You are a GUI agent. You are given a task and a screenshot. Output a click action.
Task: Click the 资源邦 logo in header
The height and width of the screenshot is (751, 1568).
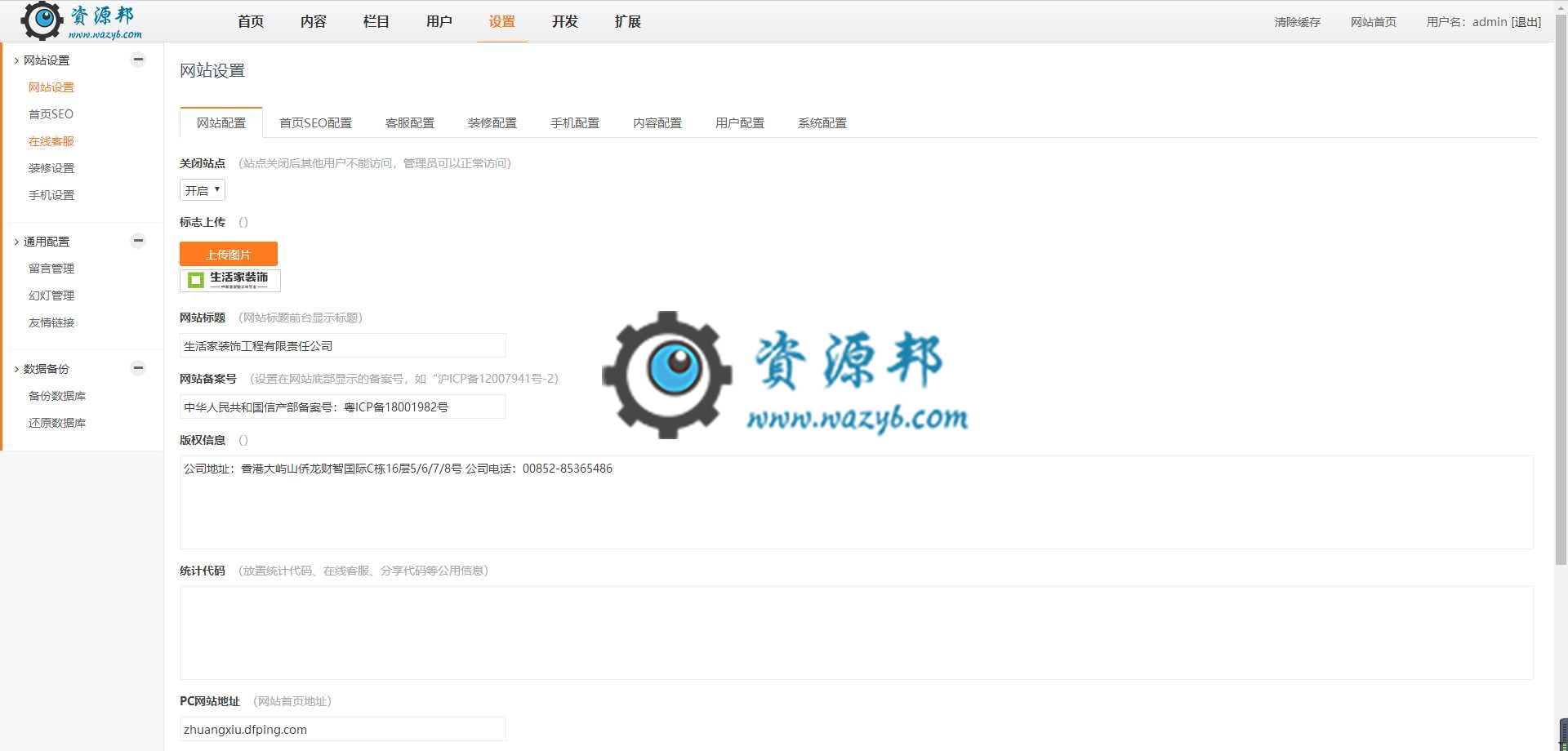82,21
